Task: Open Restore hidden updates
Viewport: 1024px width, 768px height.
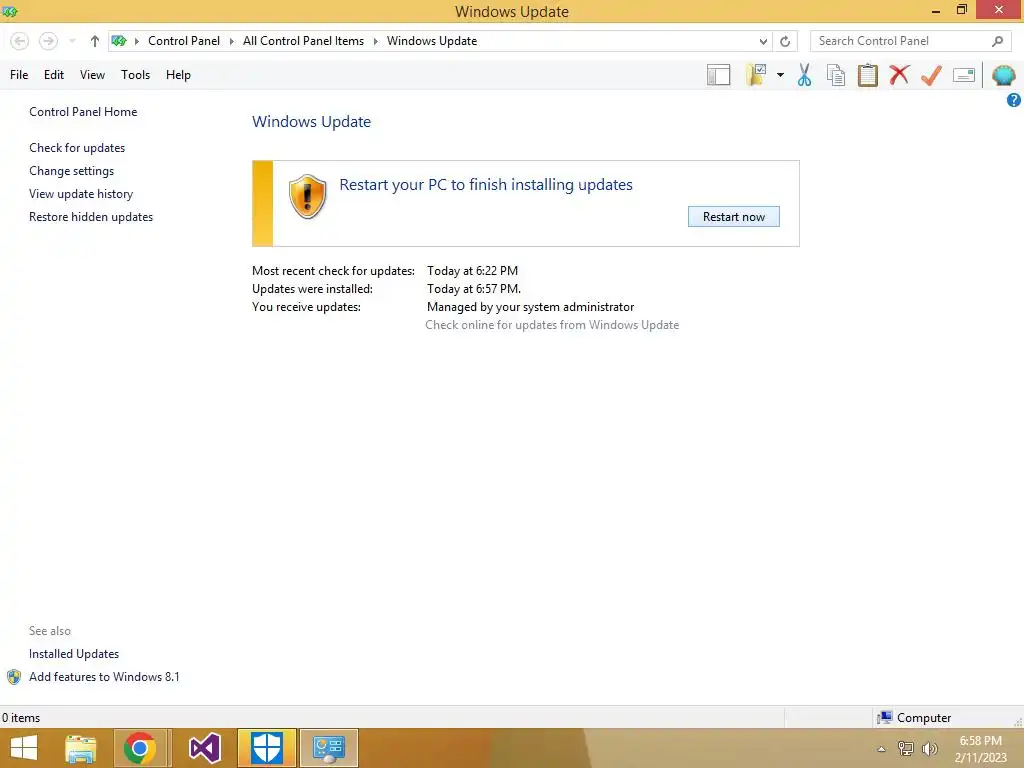Action: point(91,217)
